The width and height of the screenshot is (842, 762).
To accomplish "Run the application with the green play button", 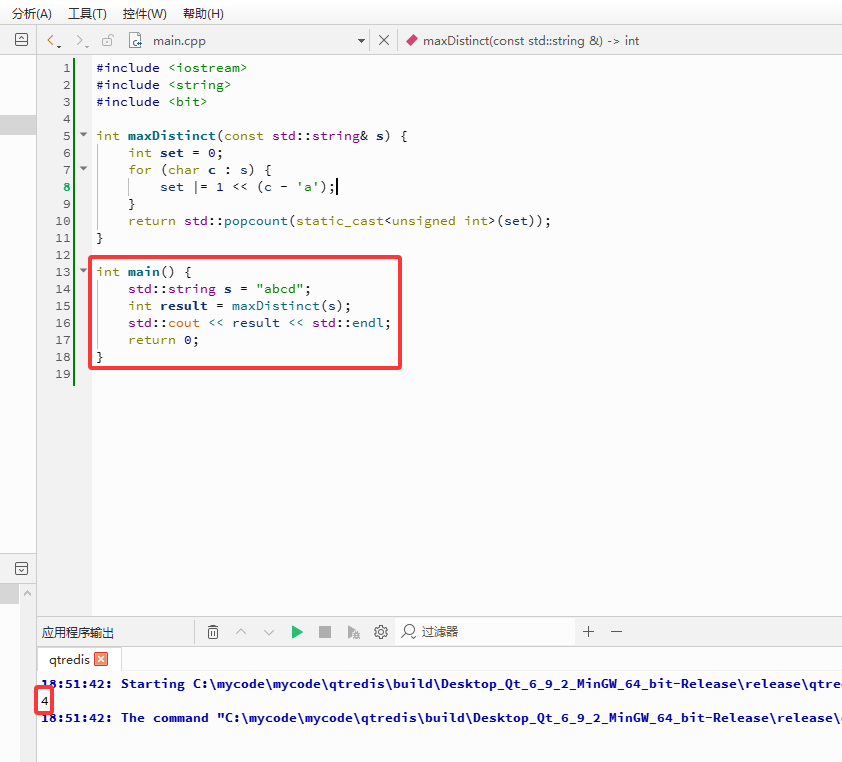I will point(297,632).
